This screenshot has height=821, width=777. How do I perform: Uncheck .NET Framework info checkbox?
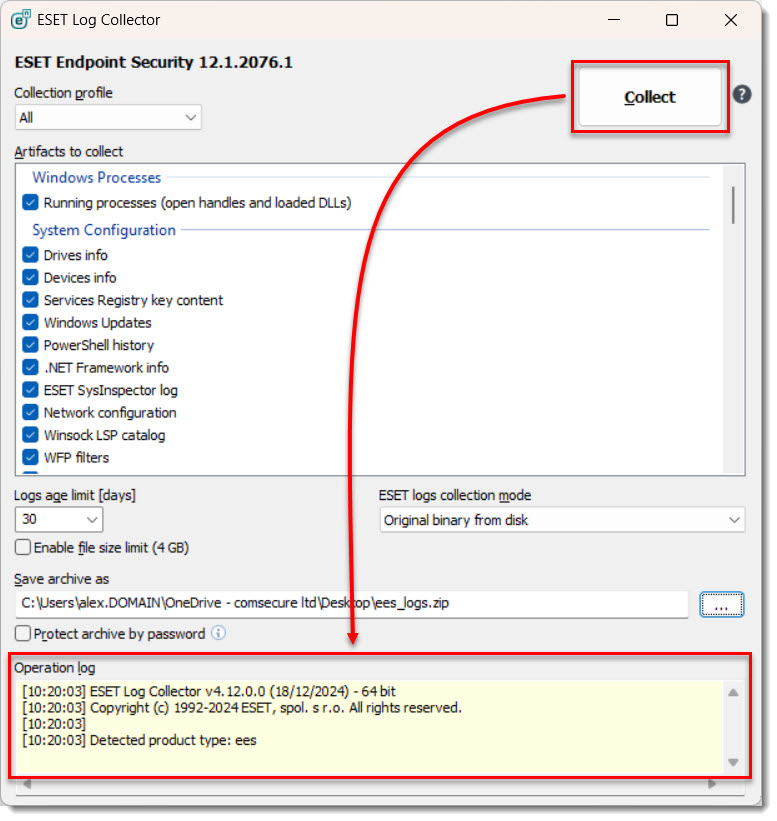[30, 369]
